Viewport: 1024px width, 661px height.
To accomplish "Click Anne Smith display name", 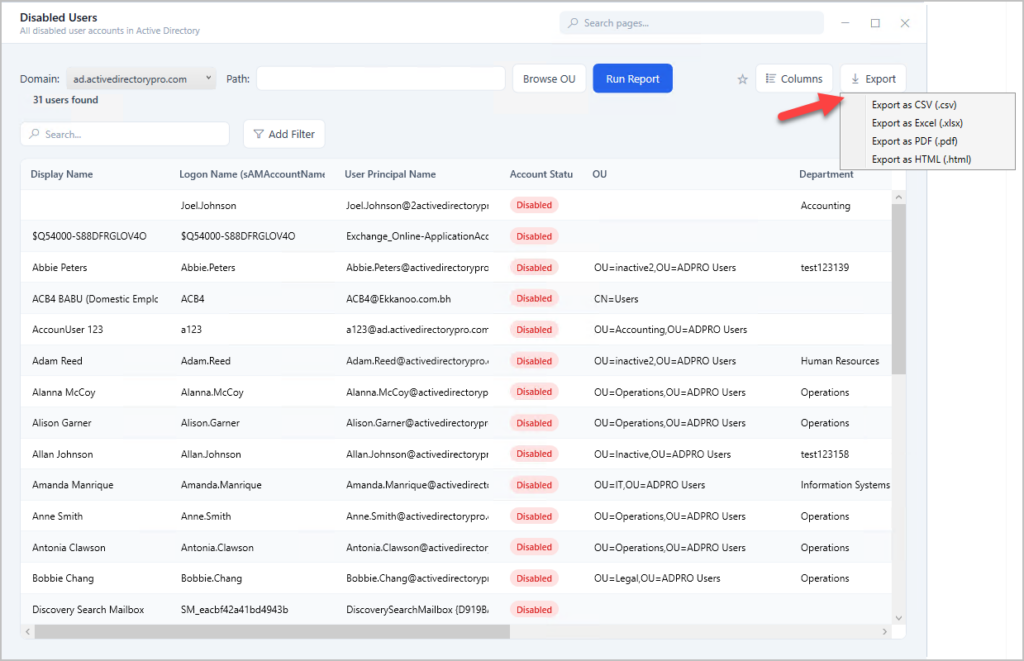I will pyautogui.click(x=57, y=517).
